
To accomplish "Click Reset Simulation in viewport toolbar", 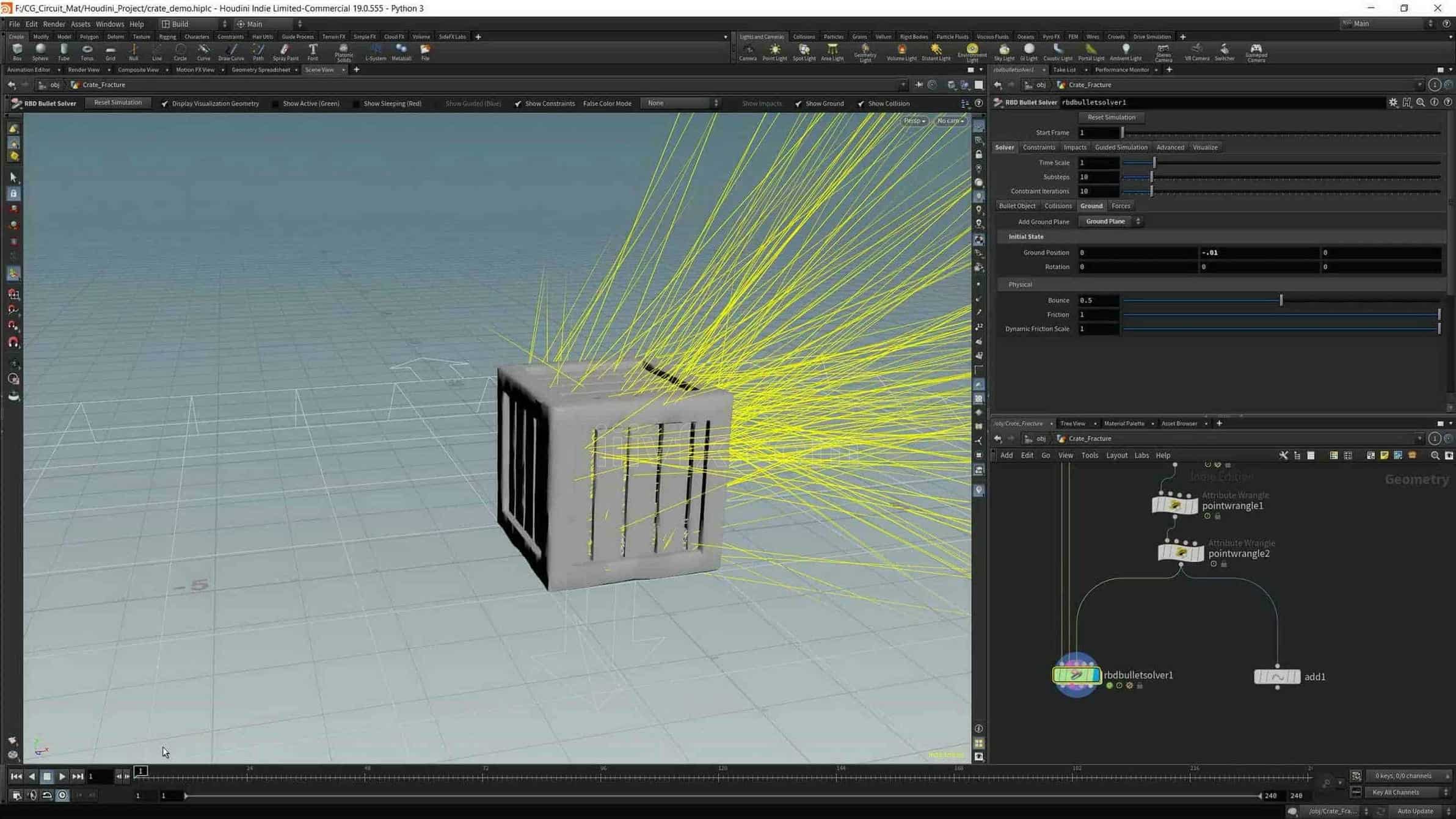I will pos(117,103).
